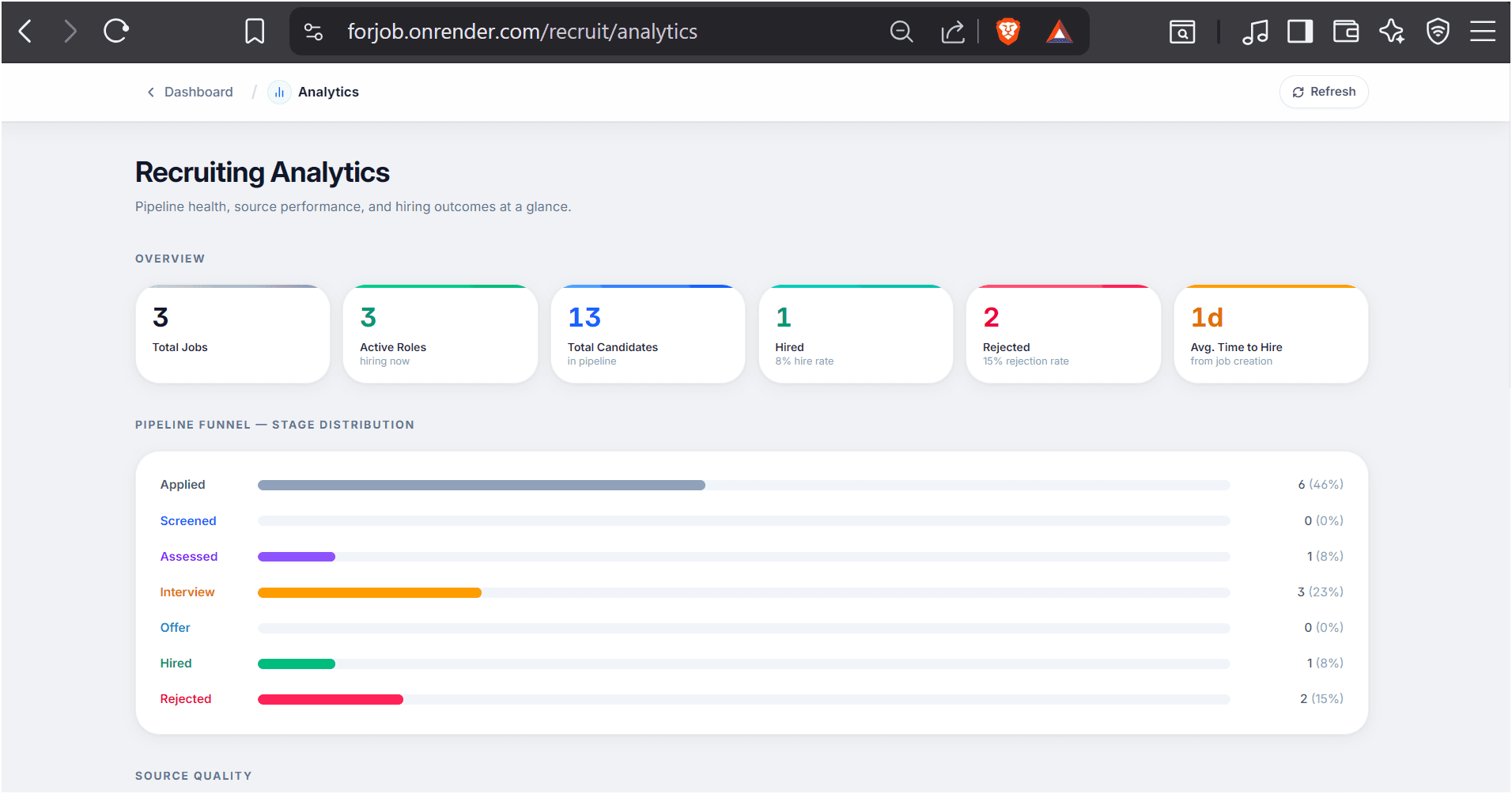Refresh the analytics data
The image size is (1512, 794).
point(1324,92)
